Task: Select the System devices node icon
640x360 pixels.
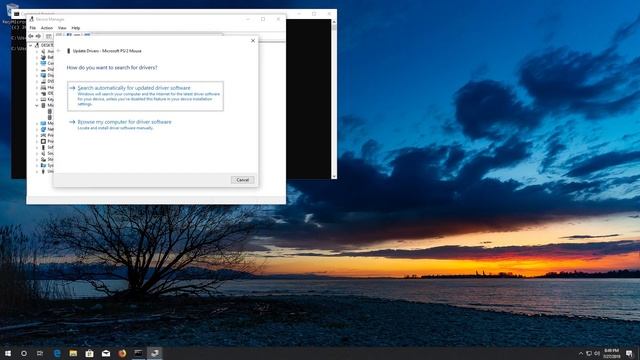Action: point(43,165)
